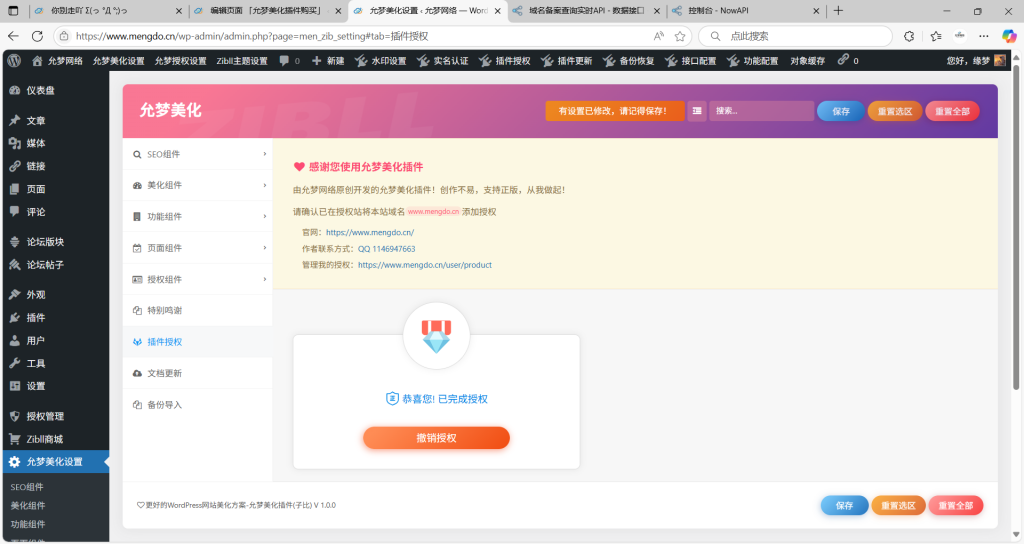Open 插件授权 in admin bar
This screenshot has height=544, width=1024.
[x=505, y=61]
